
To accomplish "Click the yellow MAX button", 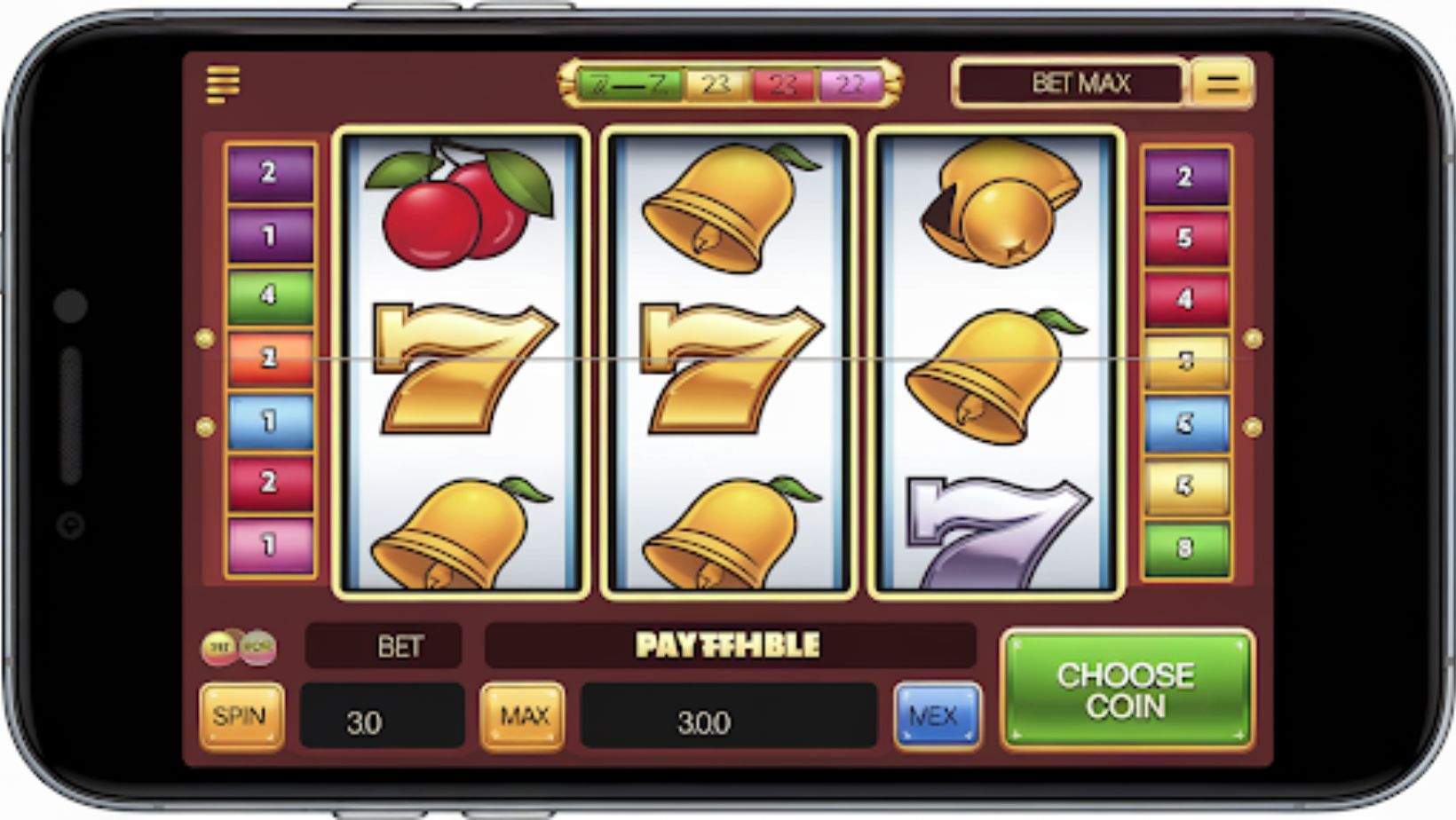I will tap(523, 716).
